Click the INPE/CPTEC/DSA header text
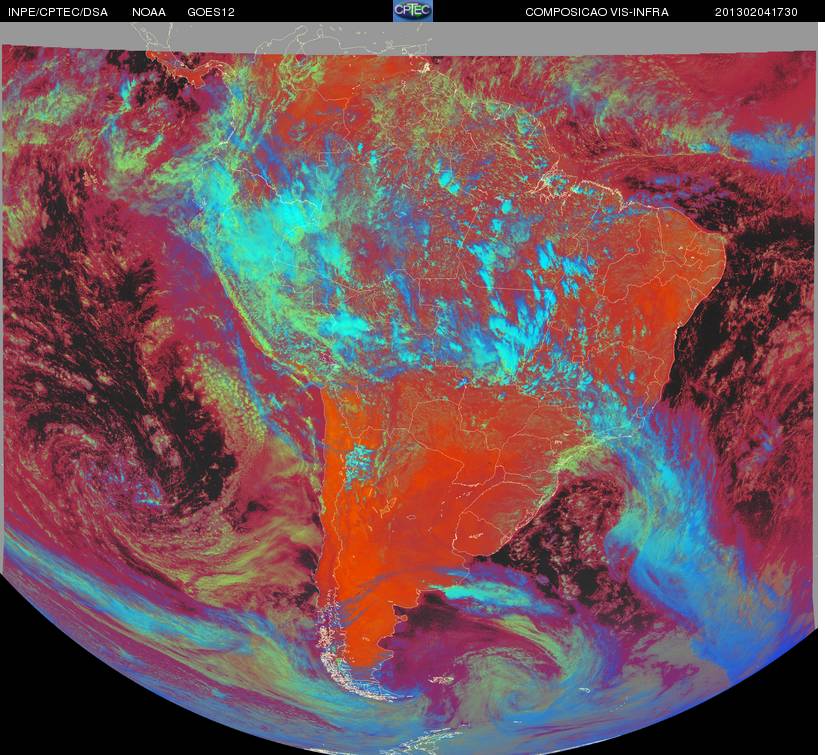This screenshot has width=825, height=755. pos(58,12)
